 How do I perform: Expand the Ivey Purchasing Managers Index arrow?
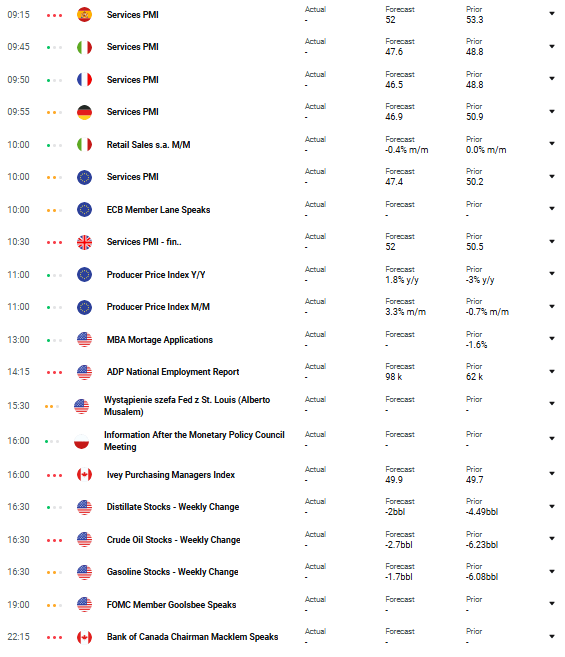(x=552, y=473)
